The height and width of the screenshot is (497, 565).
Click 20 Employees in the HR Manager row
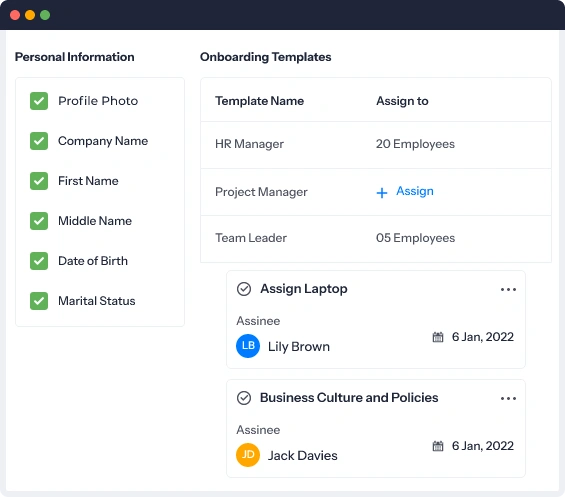[415, 144]
